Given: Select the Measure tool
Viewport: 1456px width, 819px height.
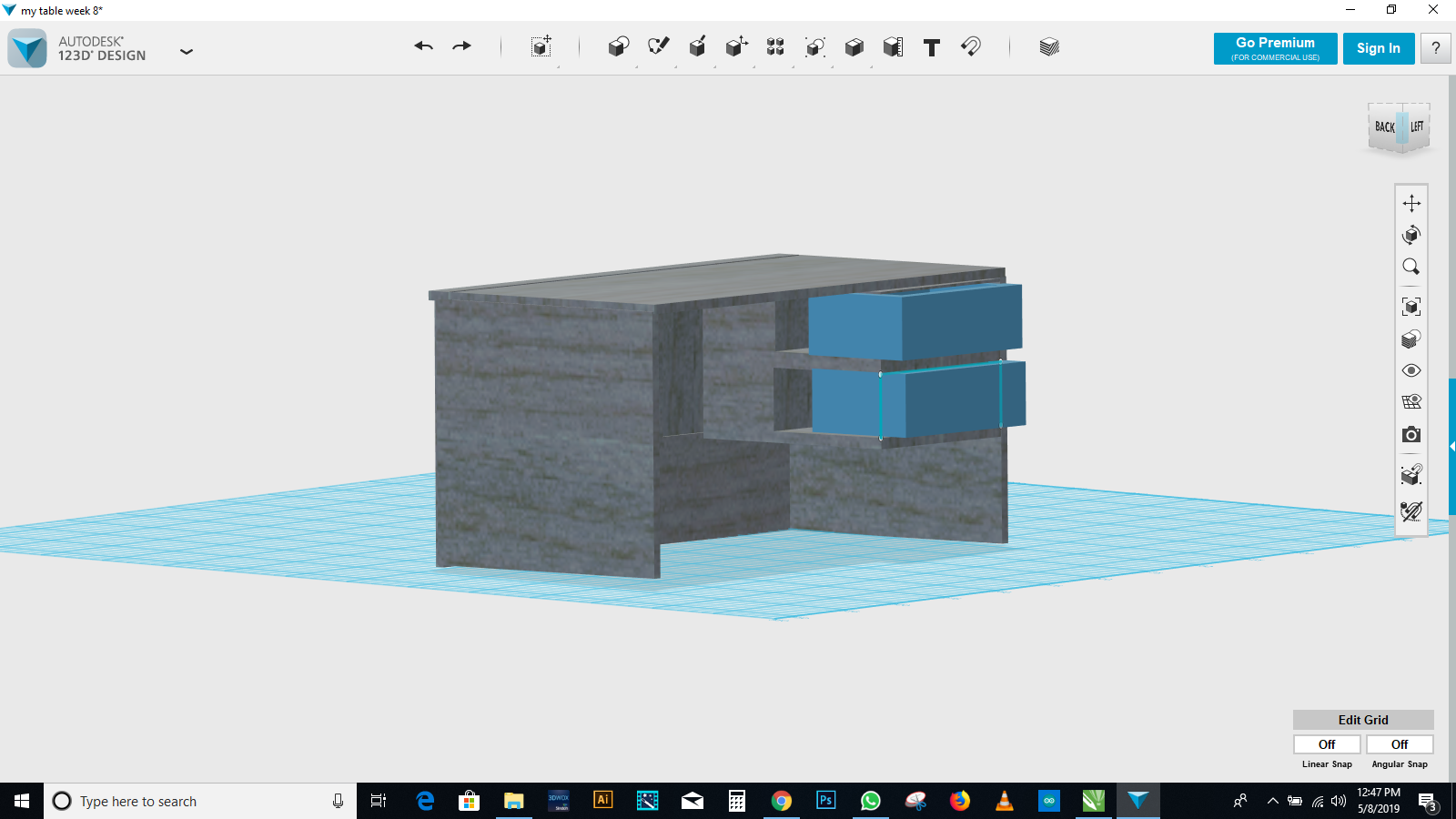Looking at the screenshot, I should coord(893,47).
